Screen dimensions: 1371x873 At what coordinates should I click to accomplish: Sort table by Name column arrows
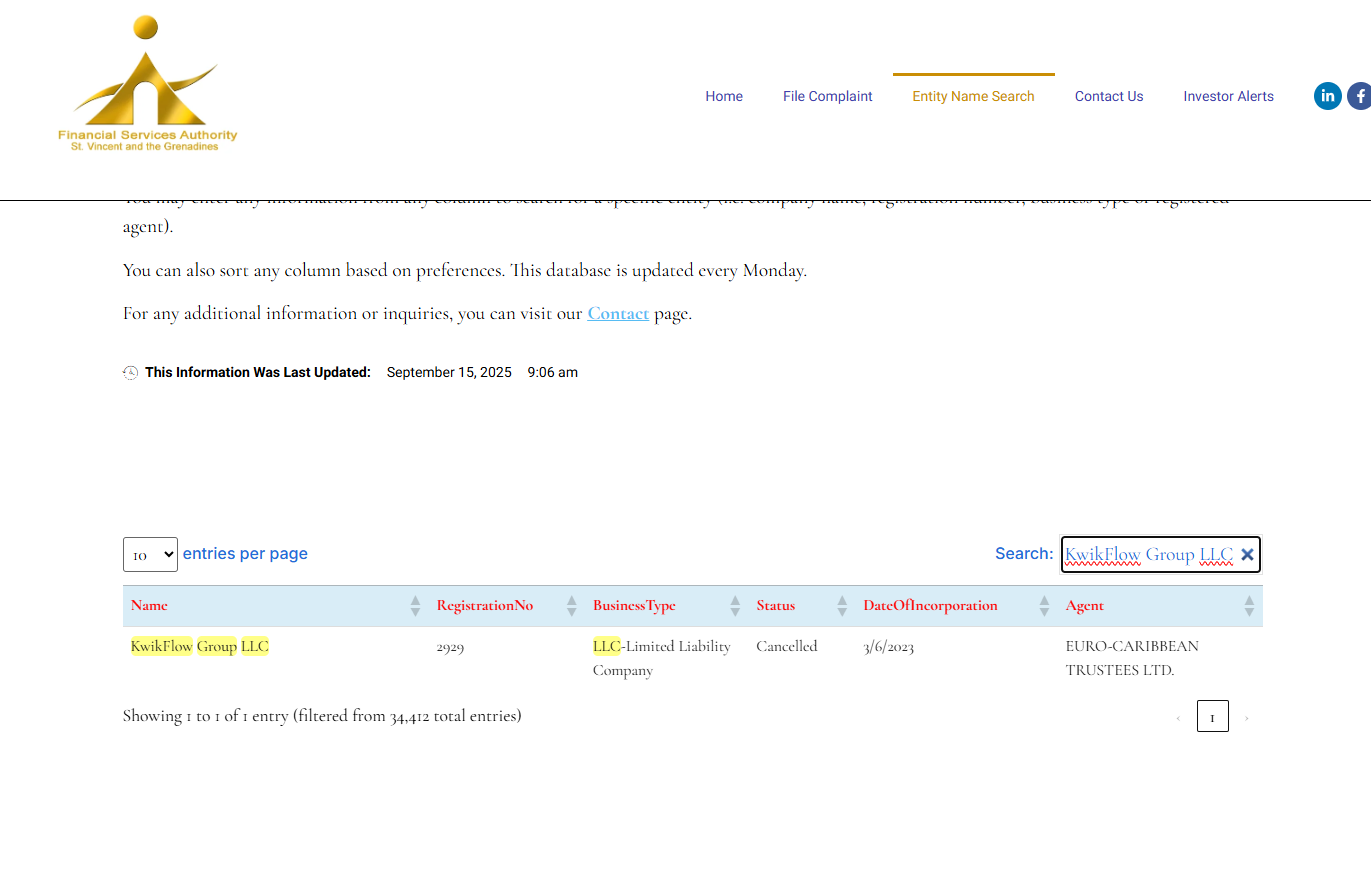pyautogui.click(x=415, y=606)
